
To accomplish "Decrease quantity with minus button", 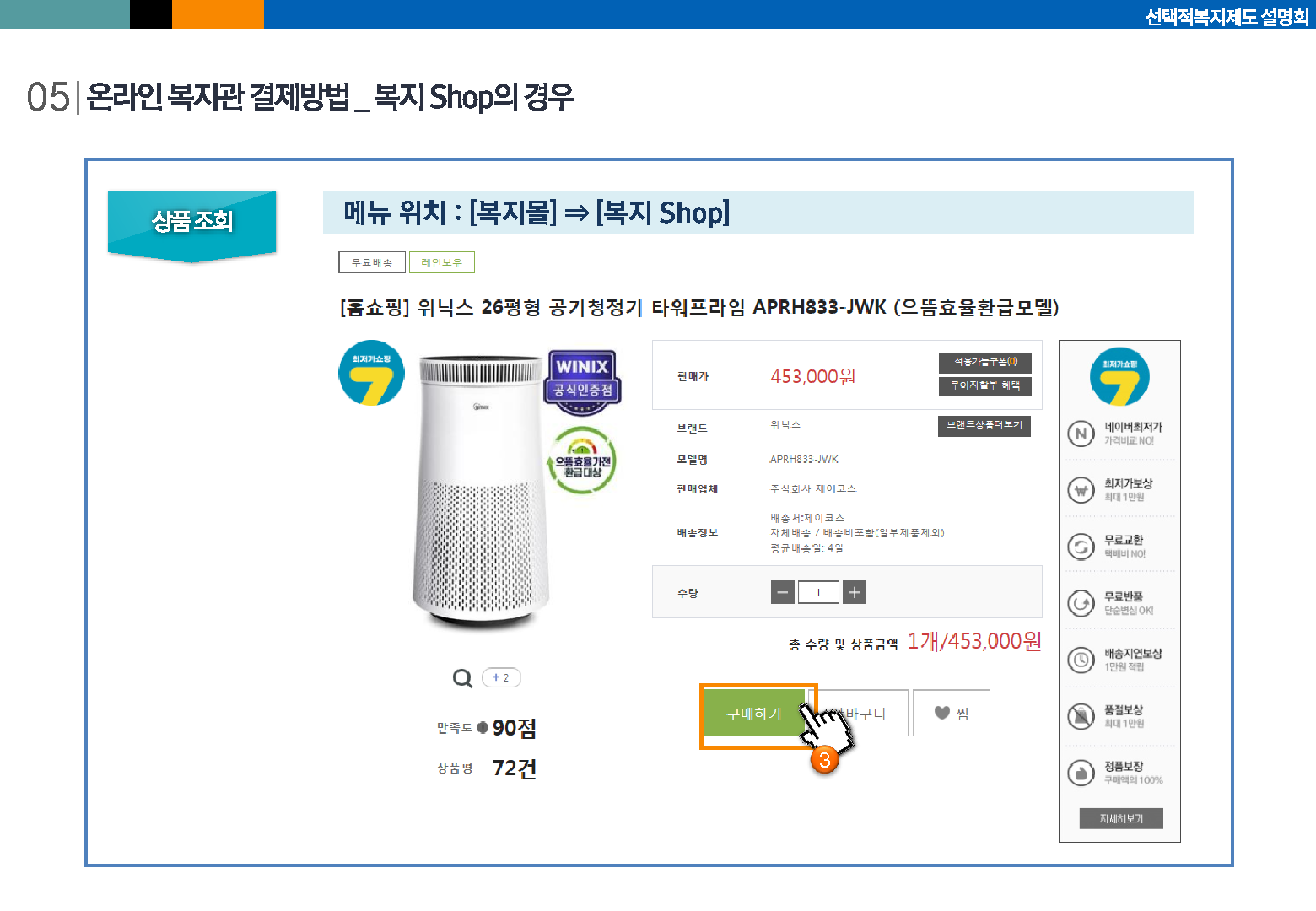I will pyautogui.click(x=783, y=592).
